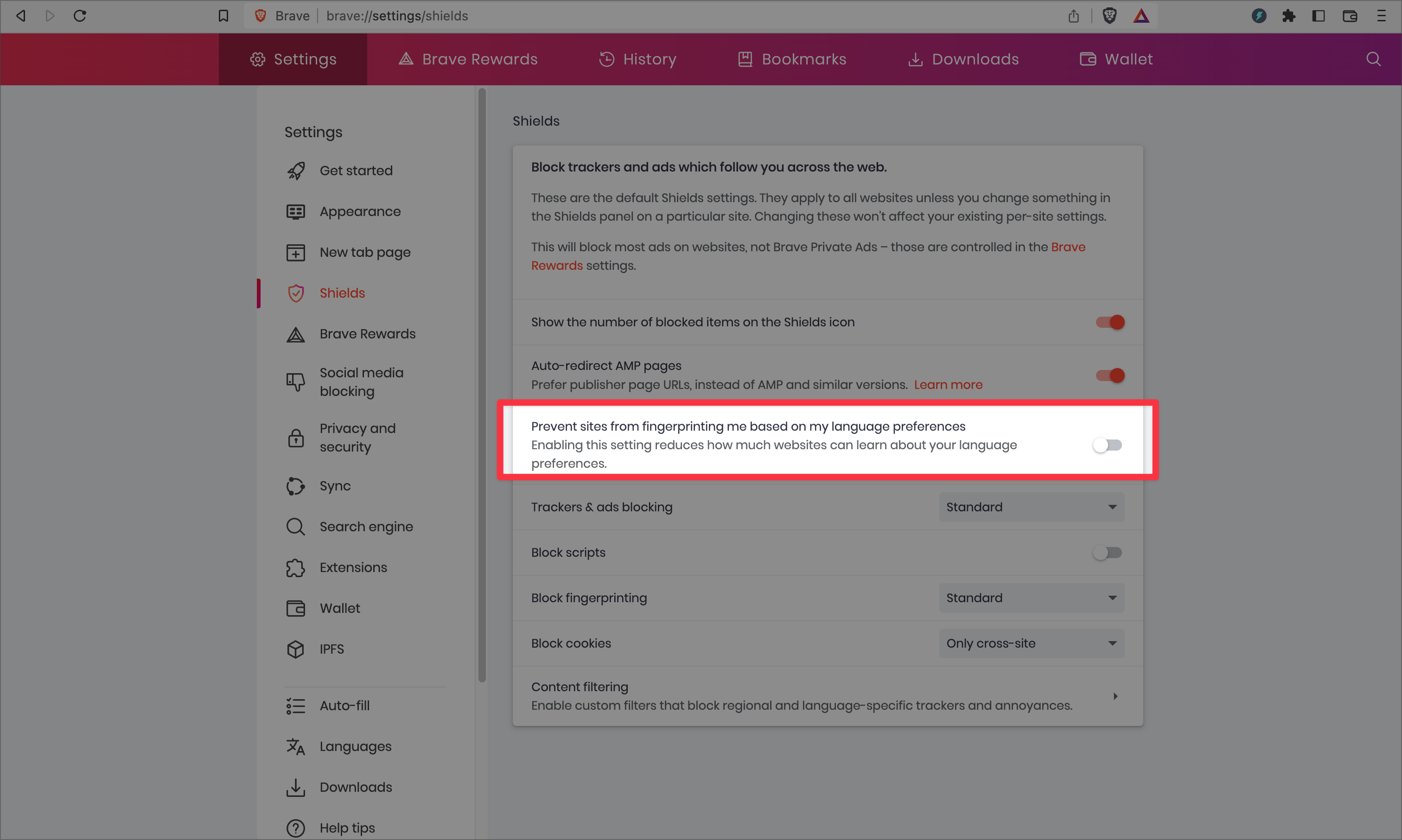Disable showing blocked items count on Shields icon
This screenshot has width=1402, height=840.
[1109, 322]
